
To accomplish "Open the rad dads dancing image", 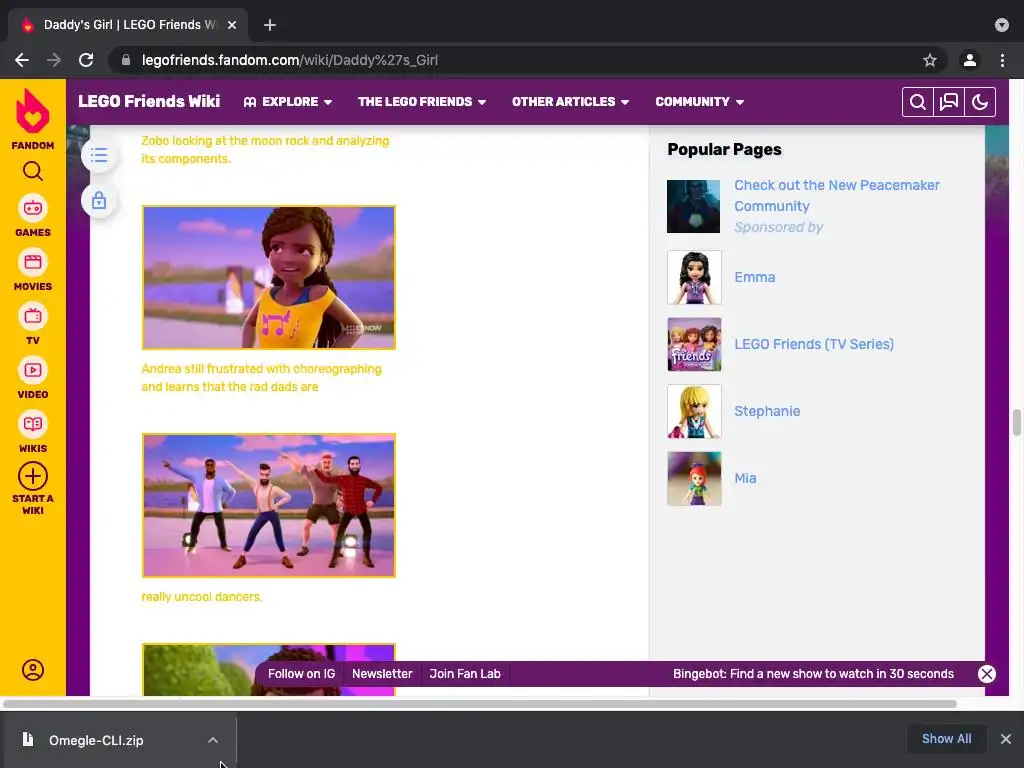I will tap(268, 505).
